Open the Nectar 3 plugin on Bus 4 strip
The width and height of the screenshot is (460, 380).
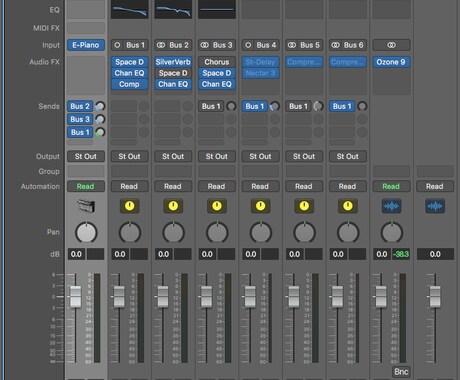pos(261,73)
